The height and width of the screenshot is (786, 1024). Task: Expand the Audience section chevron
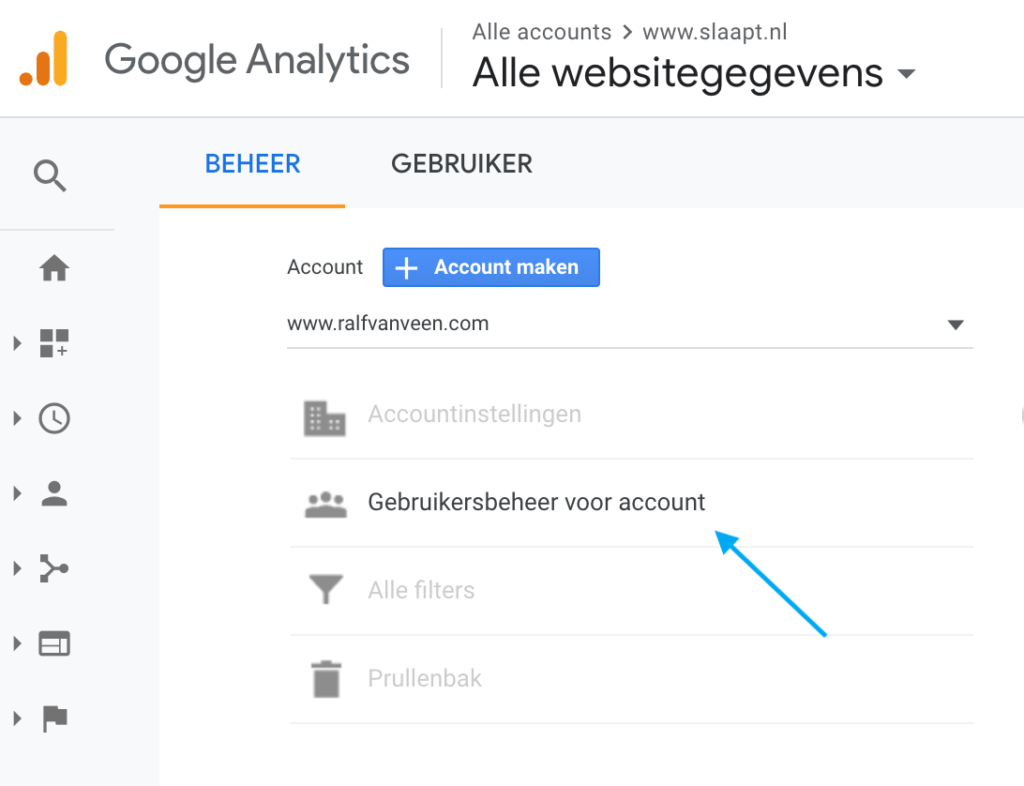click(17, 493)
